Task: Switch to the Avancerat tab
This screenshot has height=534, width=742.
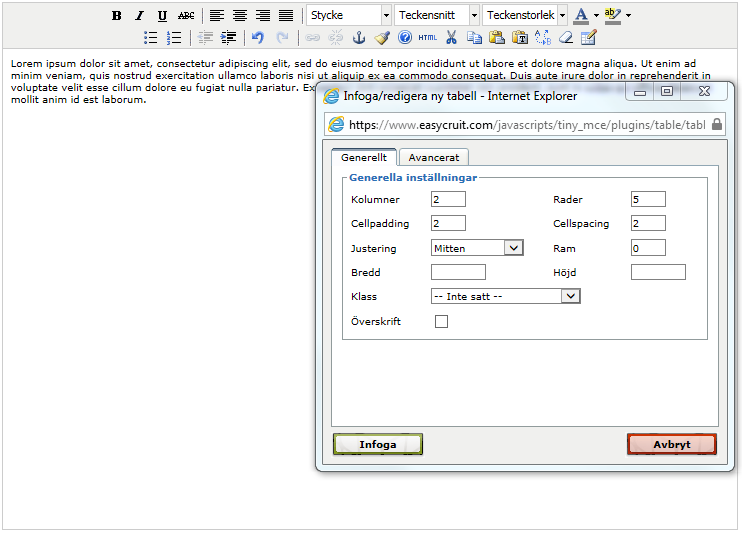Action: [434, 158]
